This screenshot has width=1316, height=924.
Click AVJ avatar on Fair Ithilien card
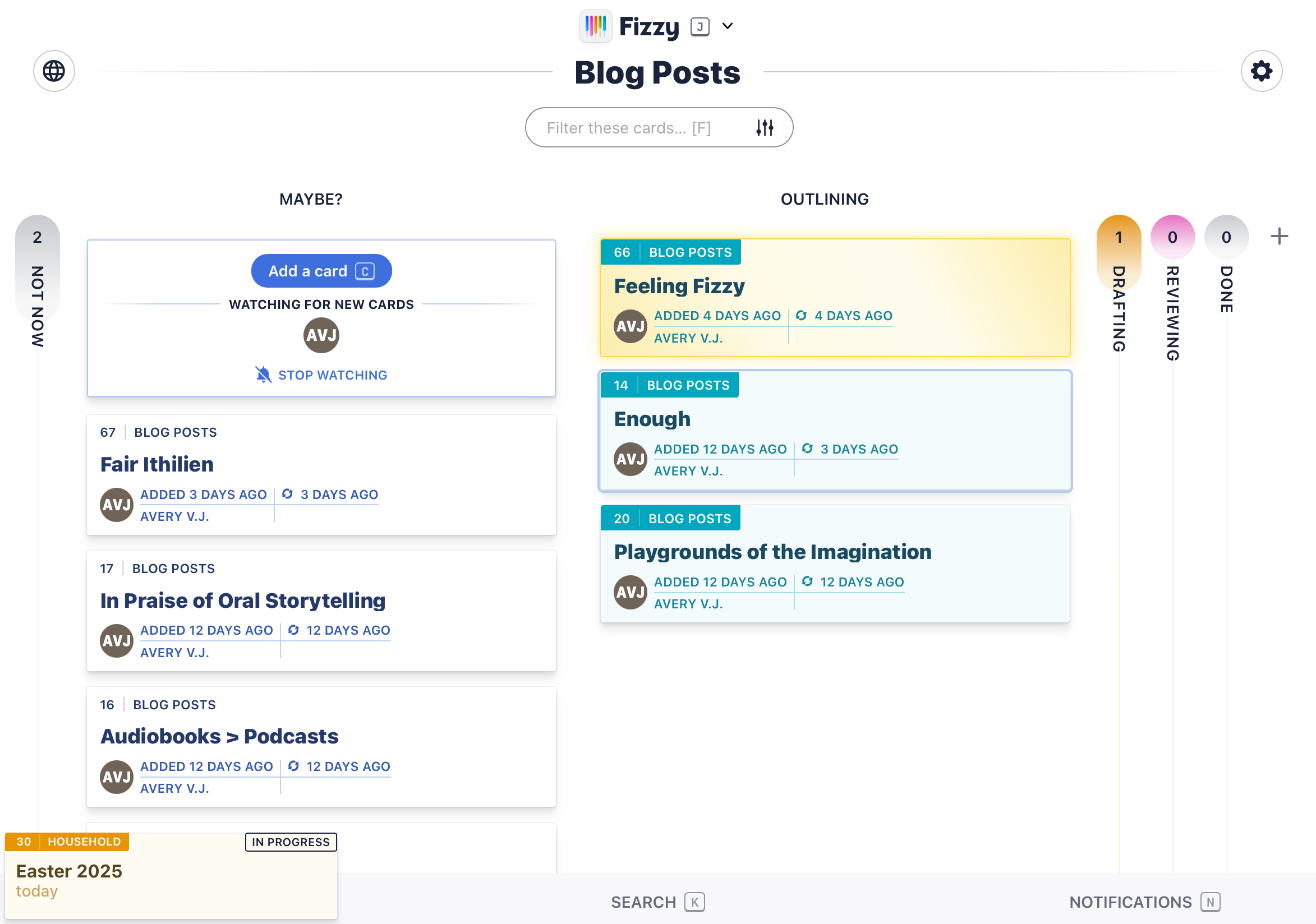(116, 505)
